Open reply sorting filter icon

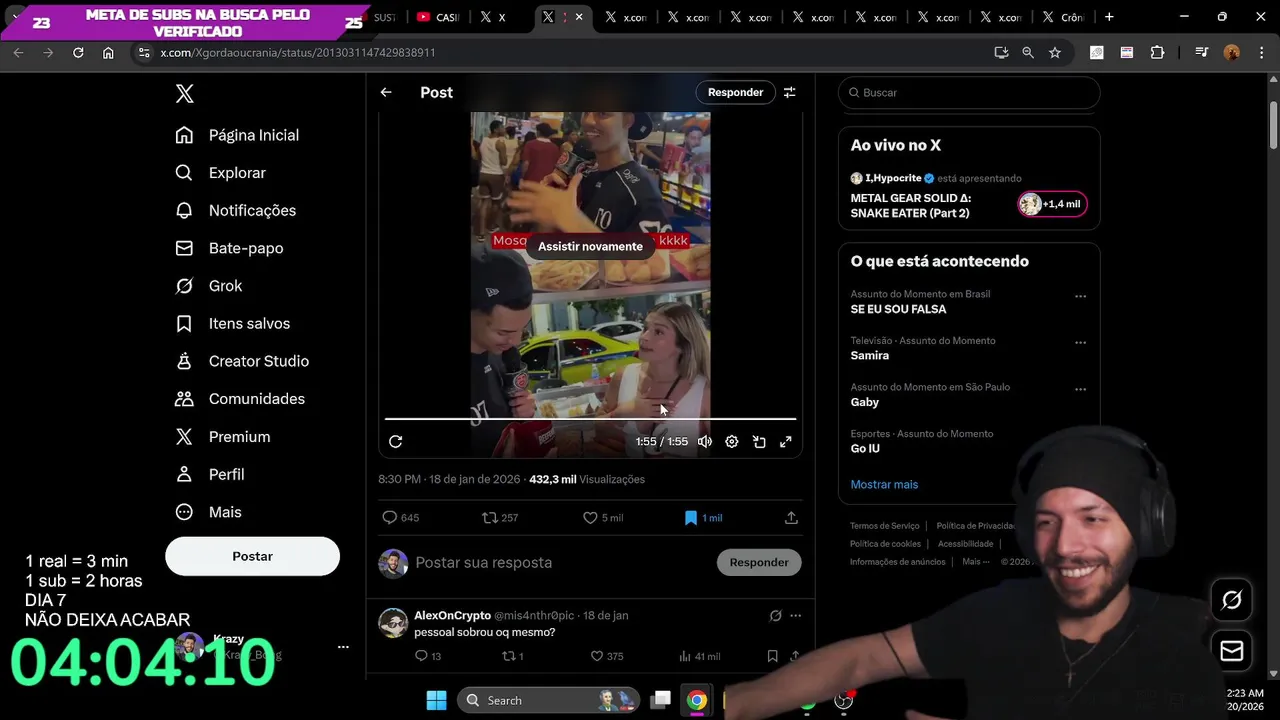click(790, 92)
